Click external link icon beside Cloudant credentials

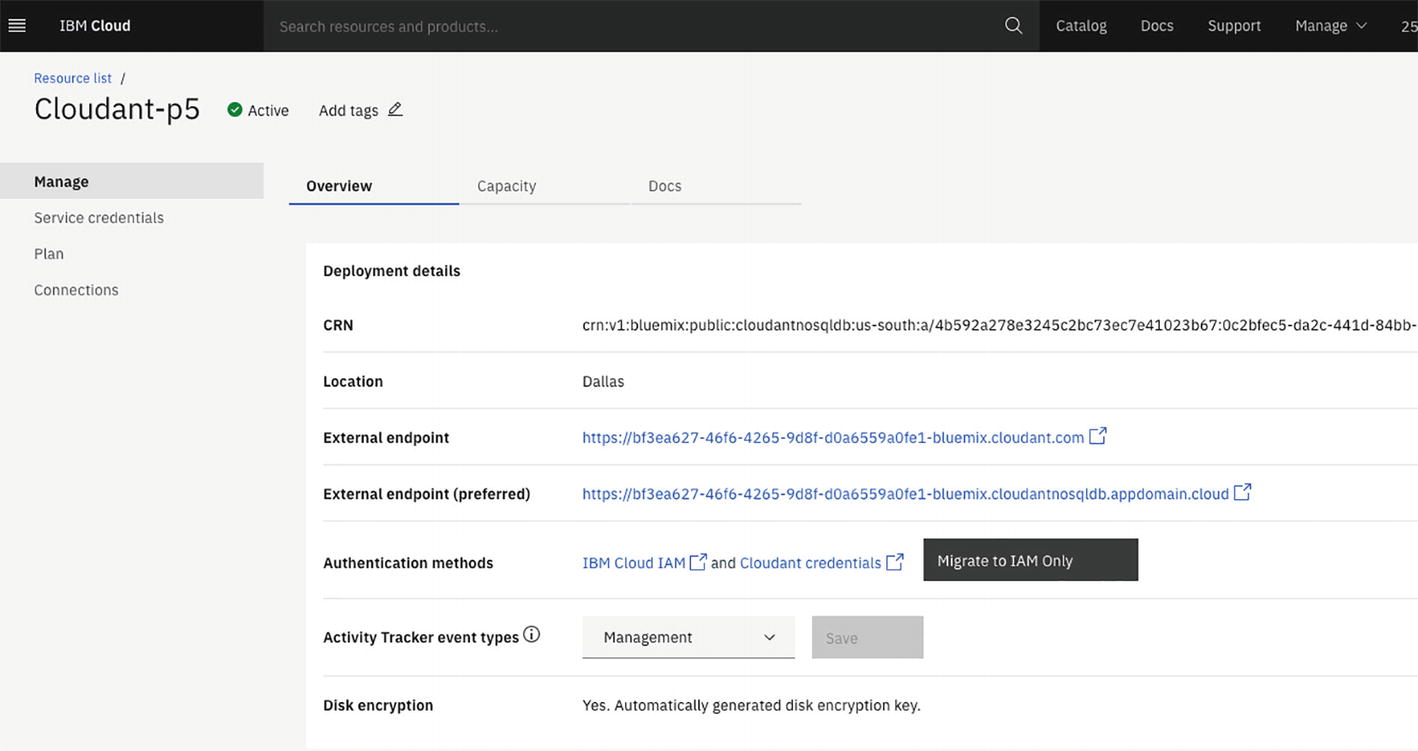[x=894, y=562]
